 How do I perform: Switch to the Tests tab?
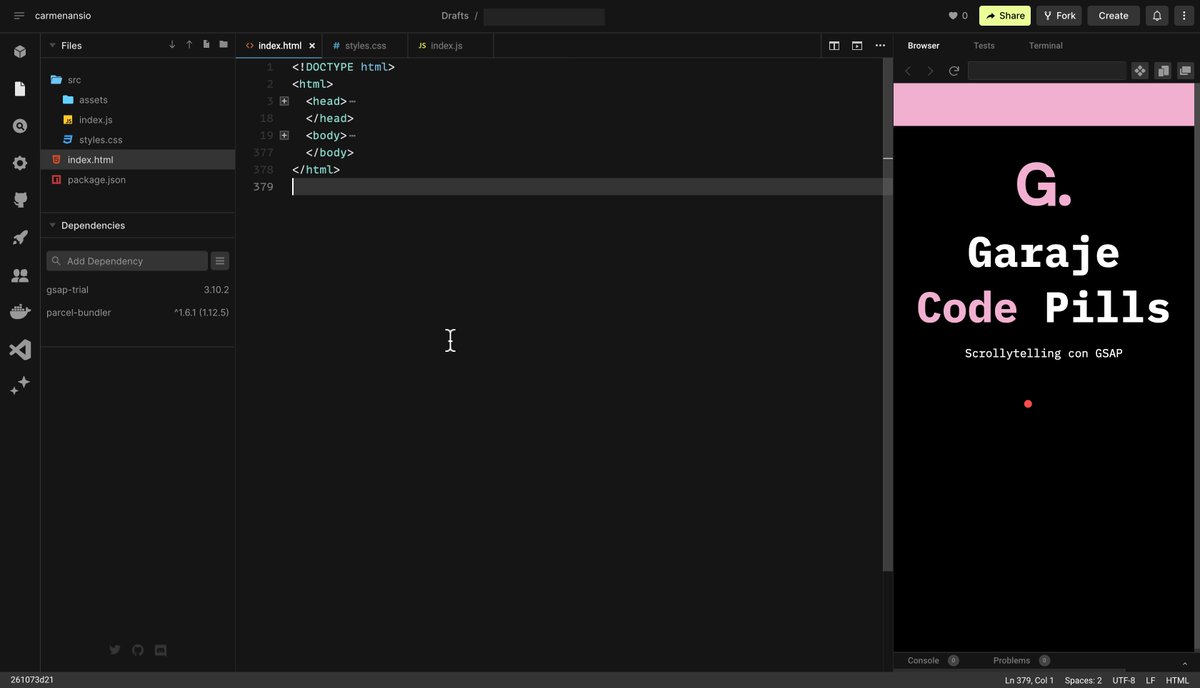pyautogui.click(x=984, y=46)
